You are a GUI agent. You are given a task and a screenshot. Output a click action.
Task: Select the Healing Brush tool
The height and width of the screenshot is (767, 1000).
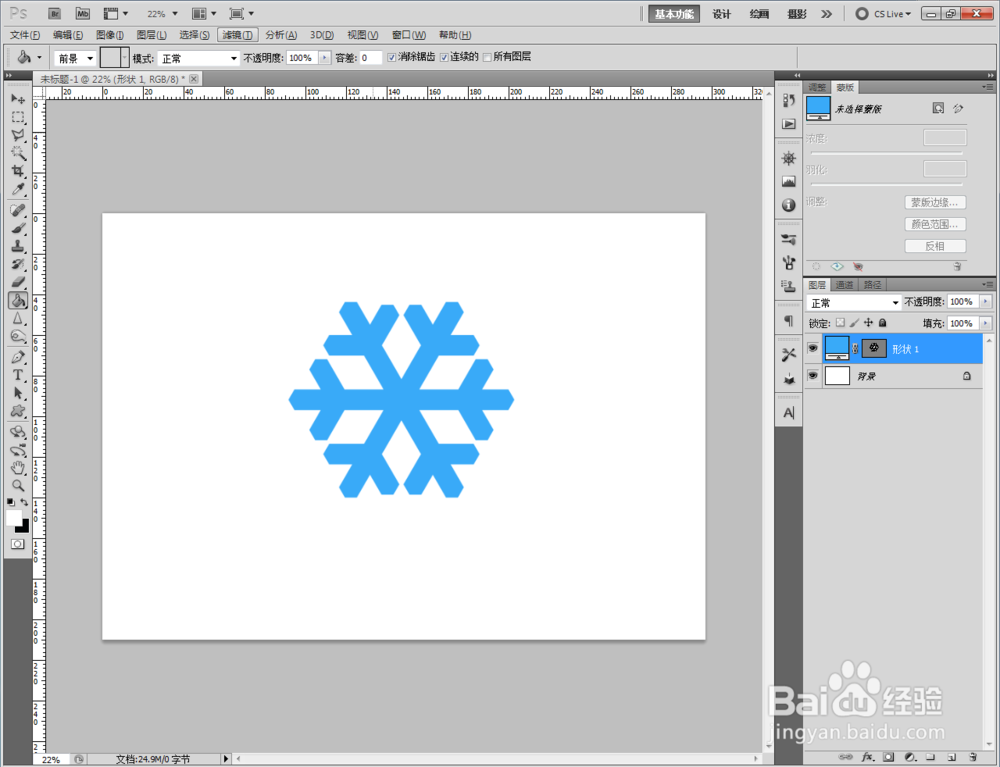pyautogui.click(x=18, y=210)
